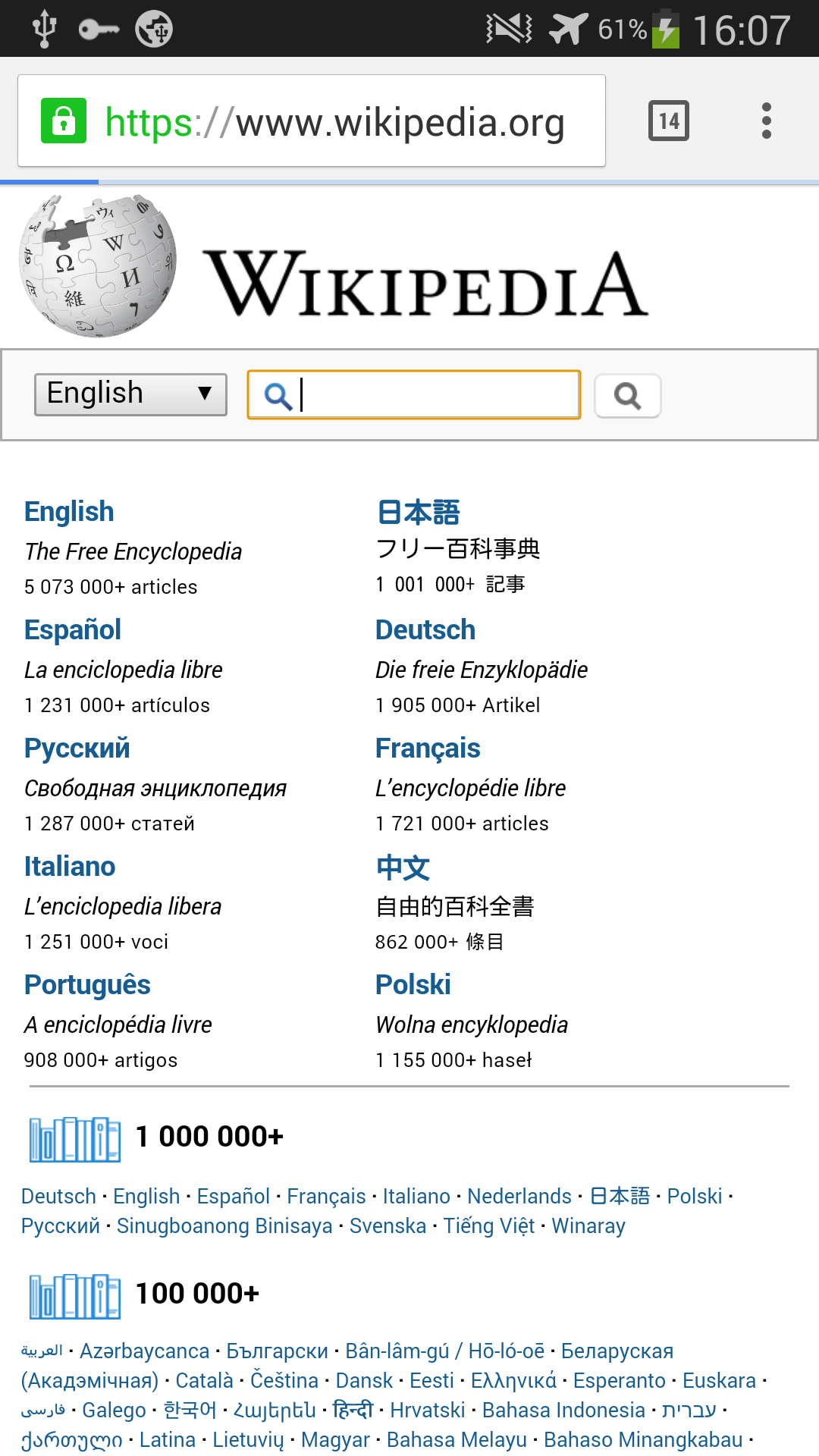
Task: Tap the Wikipedia globe logo
Action: pos(97,266)
